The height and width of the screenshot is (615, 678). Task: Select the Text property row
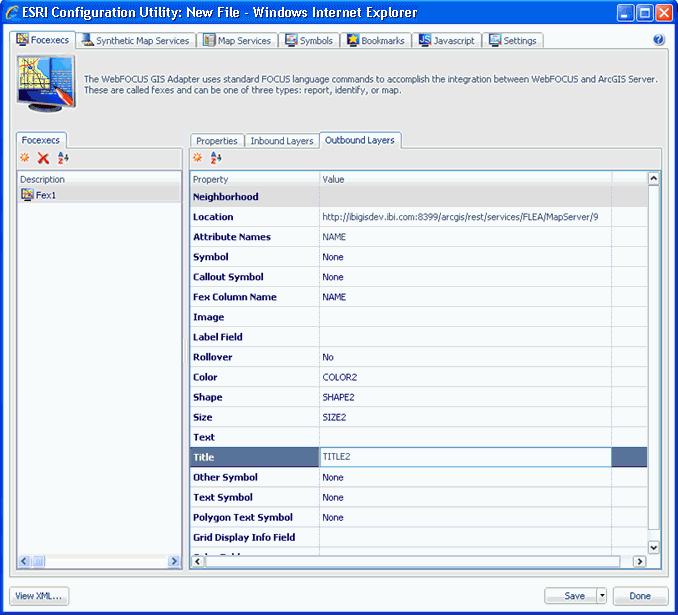coord(418,437)
